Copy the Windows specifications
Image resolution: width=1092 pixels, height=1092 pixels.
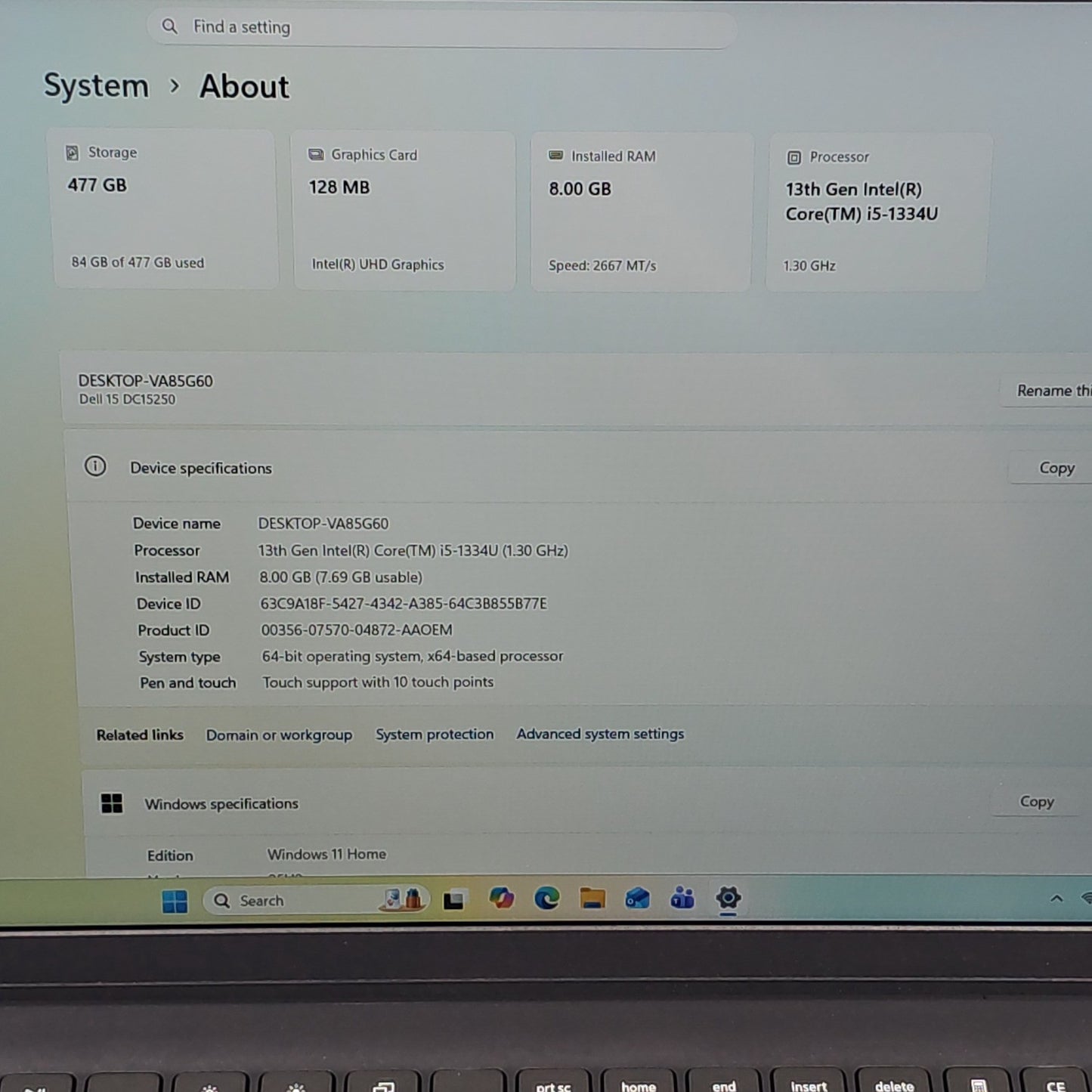click(x=1036, y=802)
